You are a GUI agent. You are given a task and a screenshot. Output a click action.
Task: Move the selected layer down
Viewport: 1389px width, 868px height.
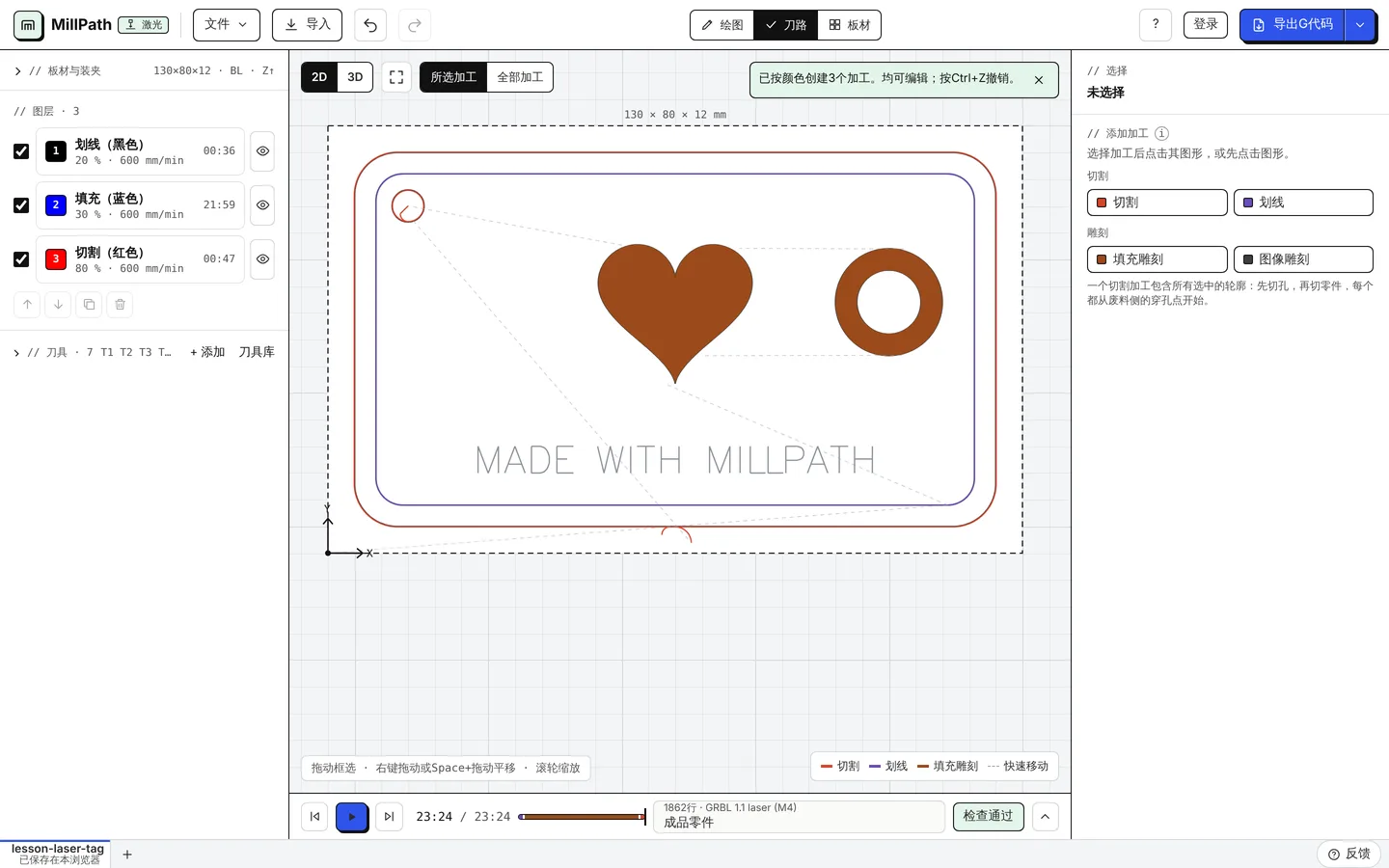(58, 305)
